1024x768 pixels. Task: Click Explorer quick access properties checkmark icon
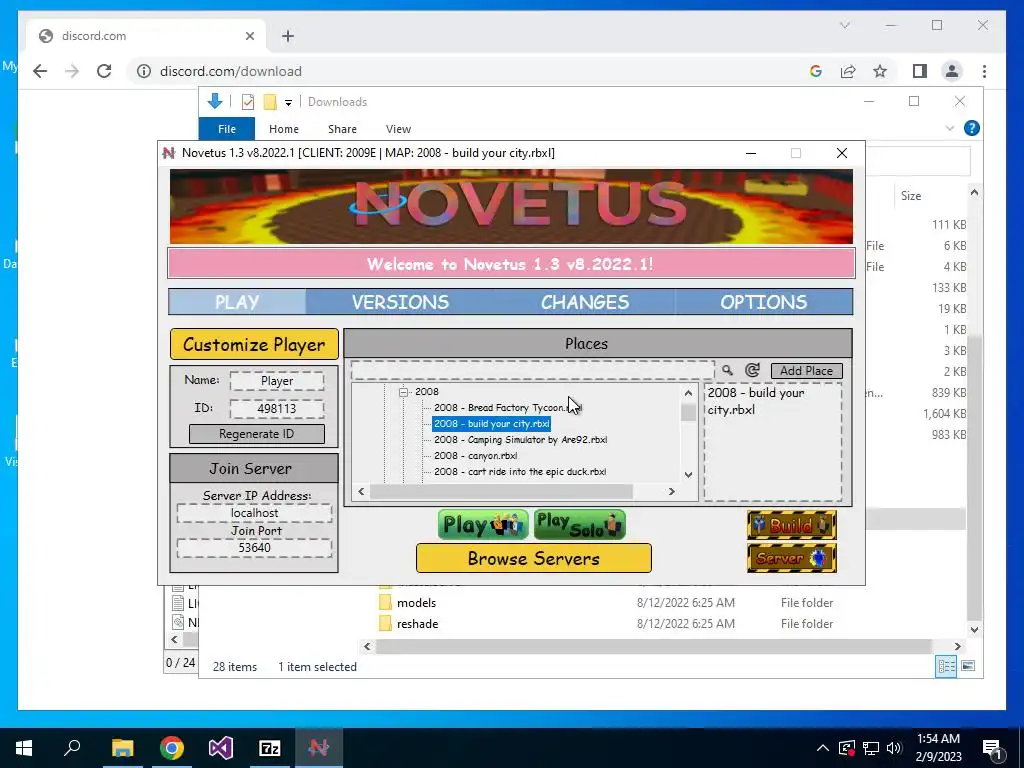[x=248, y=102]
